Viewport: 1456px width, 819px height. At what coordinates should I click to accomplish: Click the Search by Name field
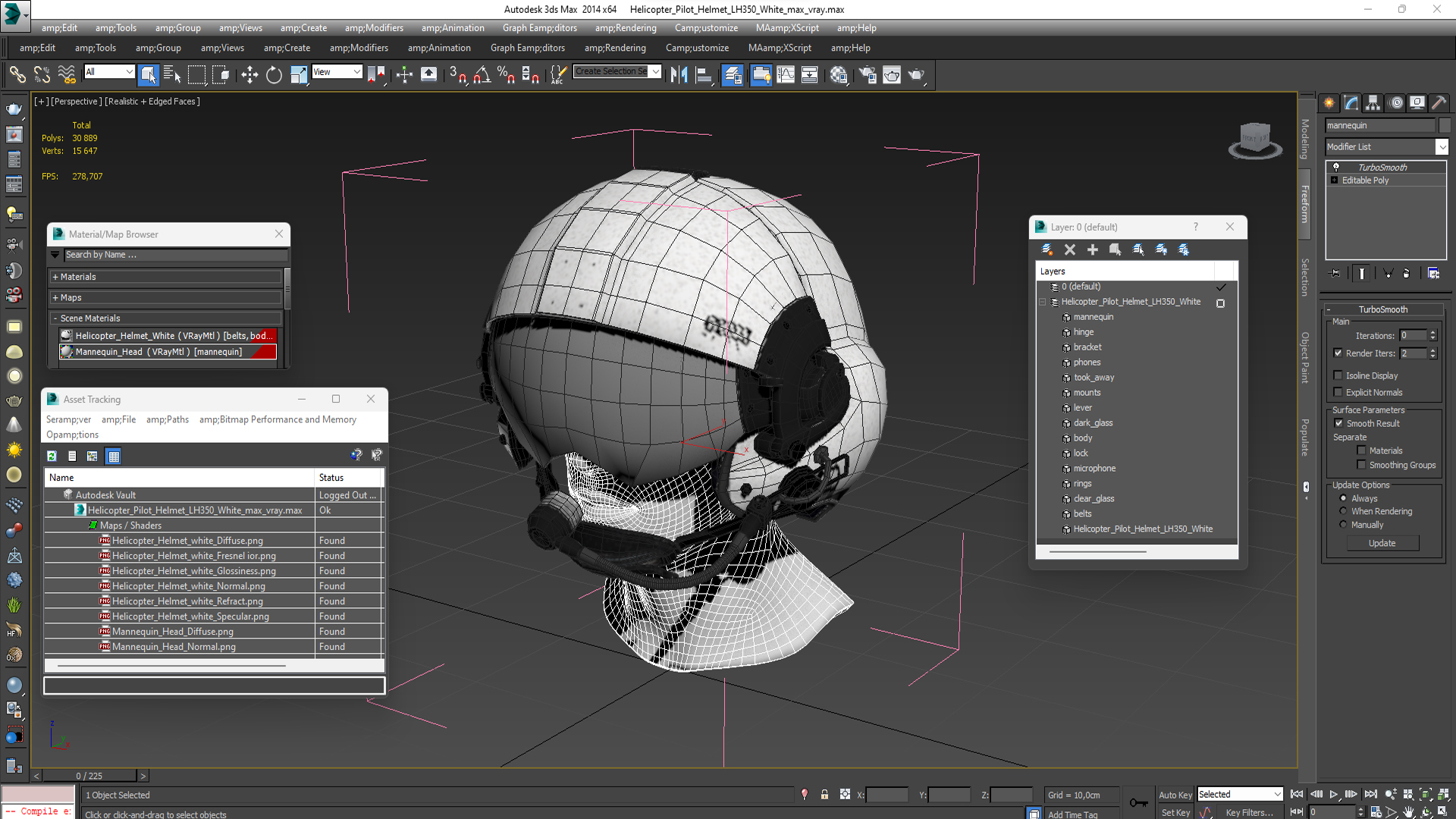(174, 255)
